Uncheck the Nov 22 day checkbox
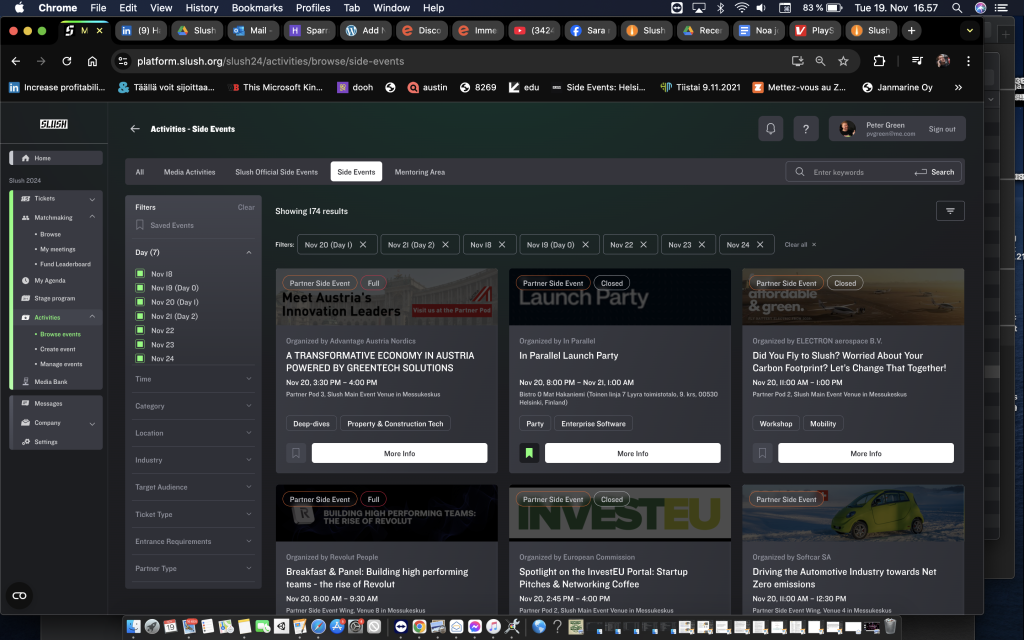1024x640 pixels. click(141, 330)
